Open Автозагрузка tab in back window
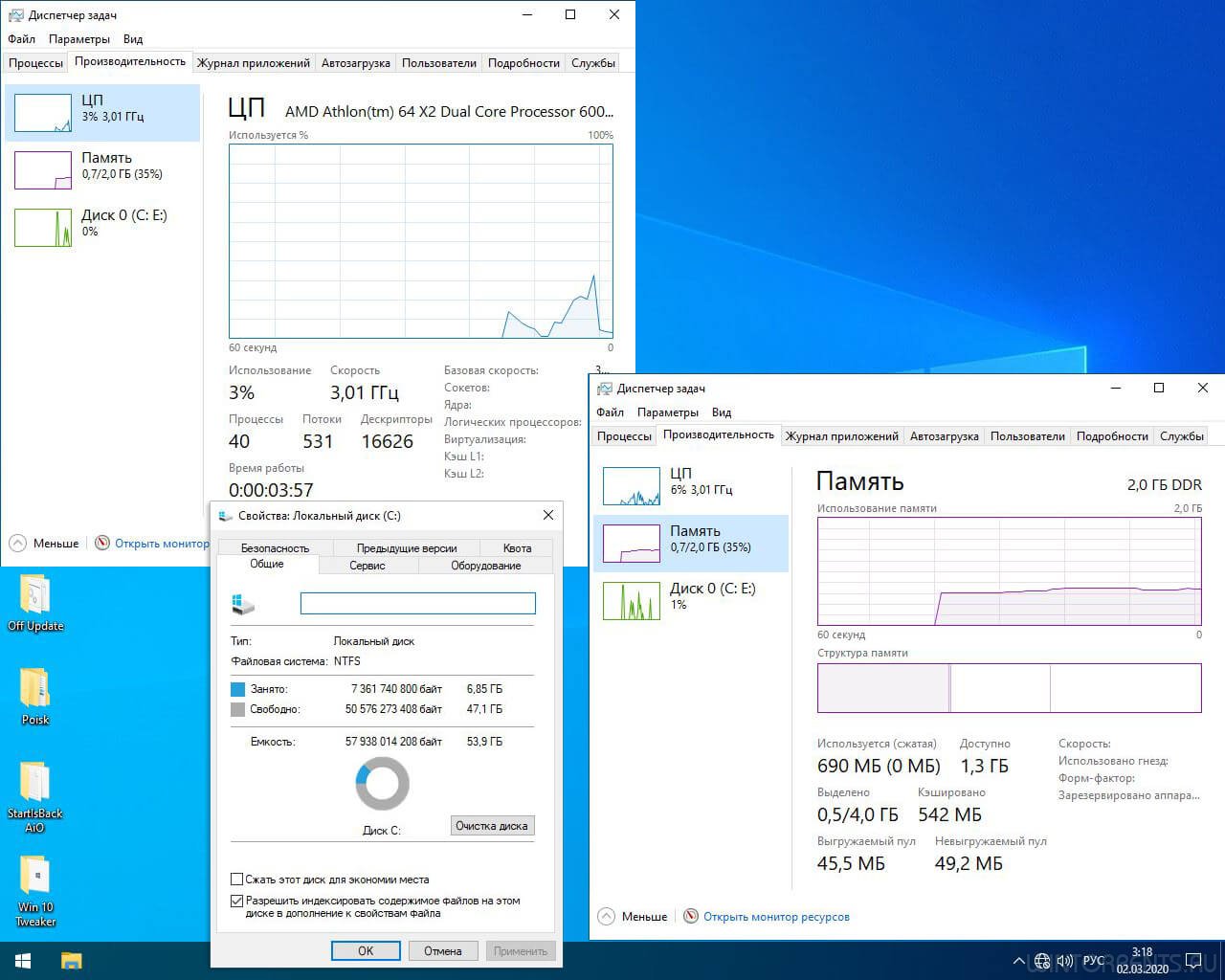 356,63
